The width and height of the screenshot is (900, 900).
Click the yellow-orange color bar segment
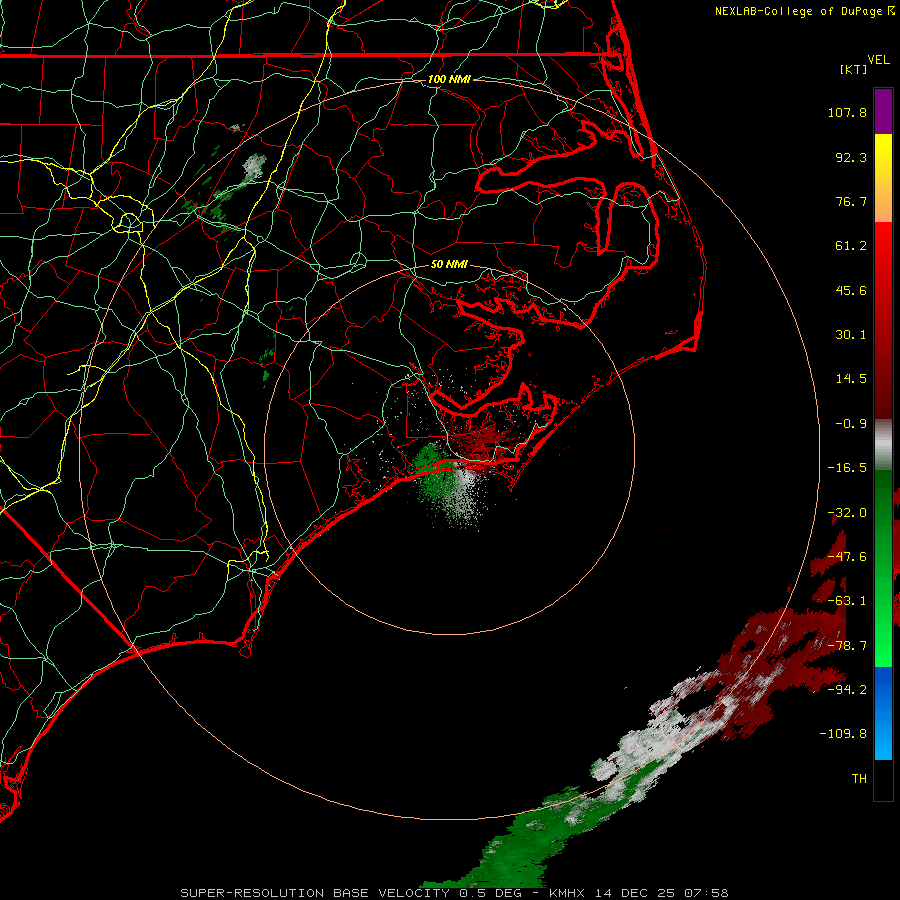click(883, 178)
